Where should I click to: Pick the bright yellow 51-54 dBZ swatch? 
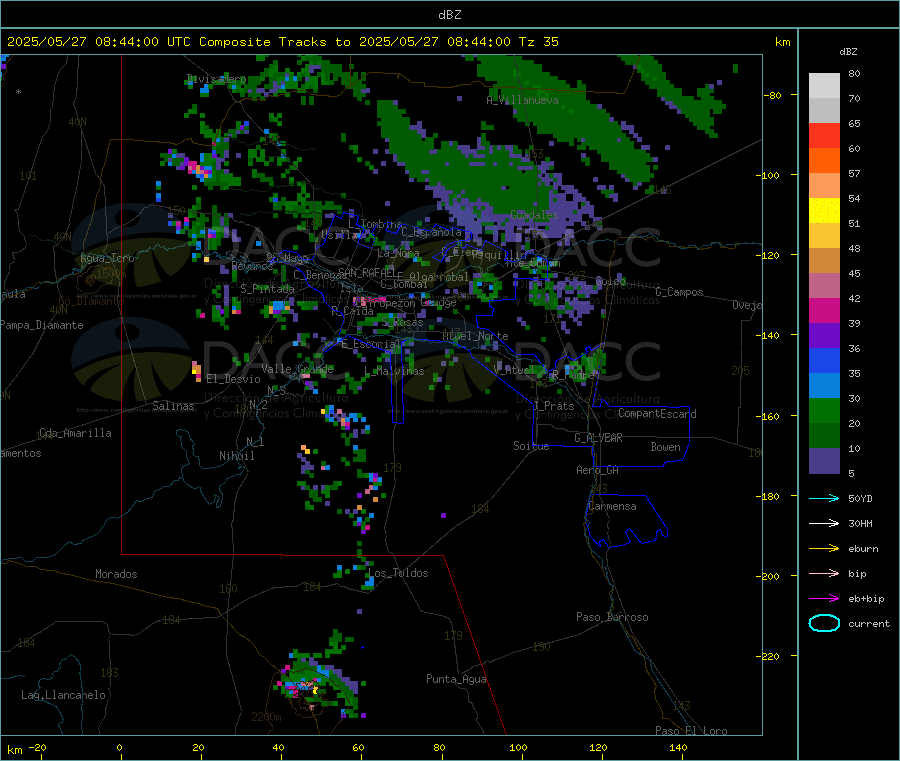[x=824, y=211]
